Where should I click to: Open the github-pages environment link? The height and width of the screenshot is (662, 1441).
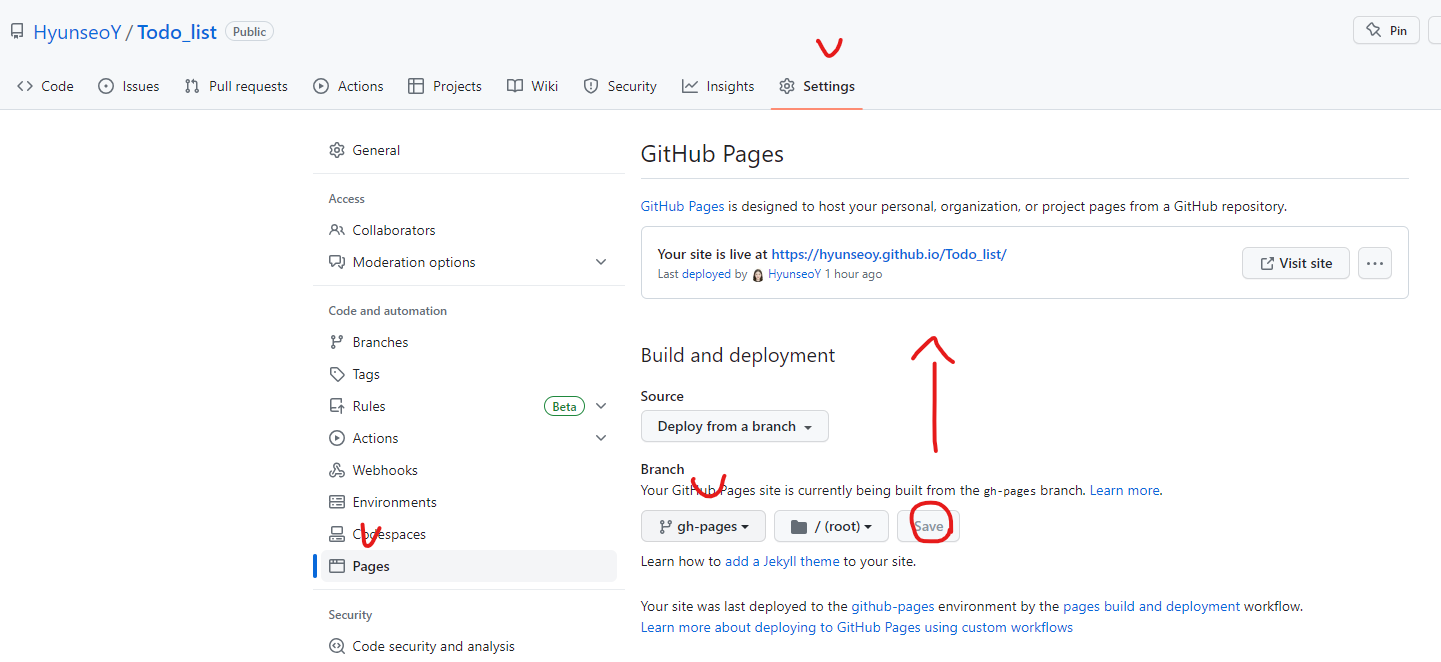[893, 606]
